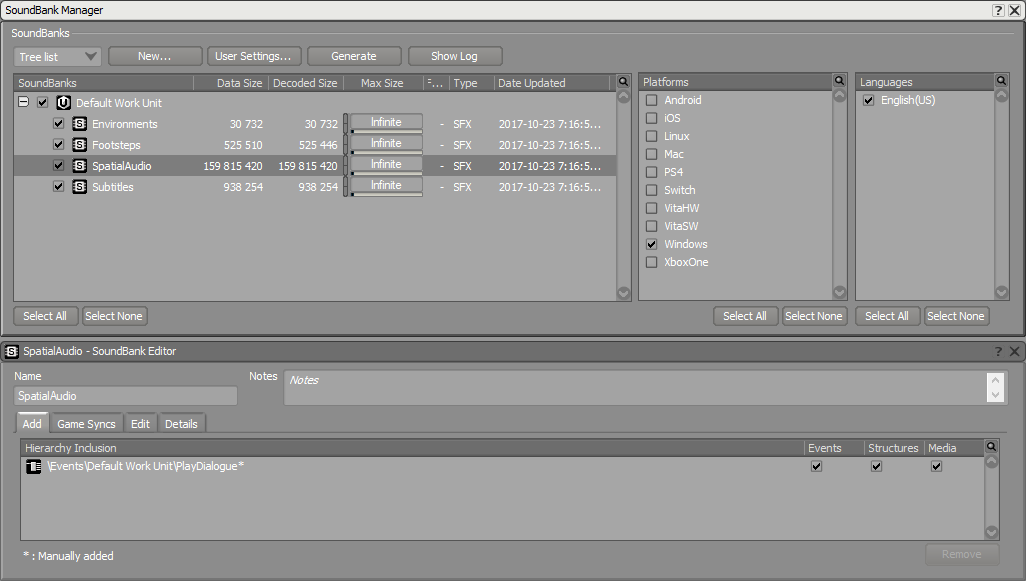
Task: Enable the iOS platform
Action: pos(652,118)
